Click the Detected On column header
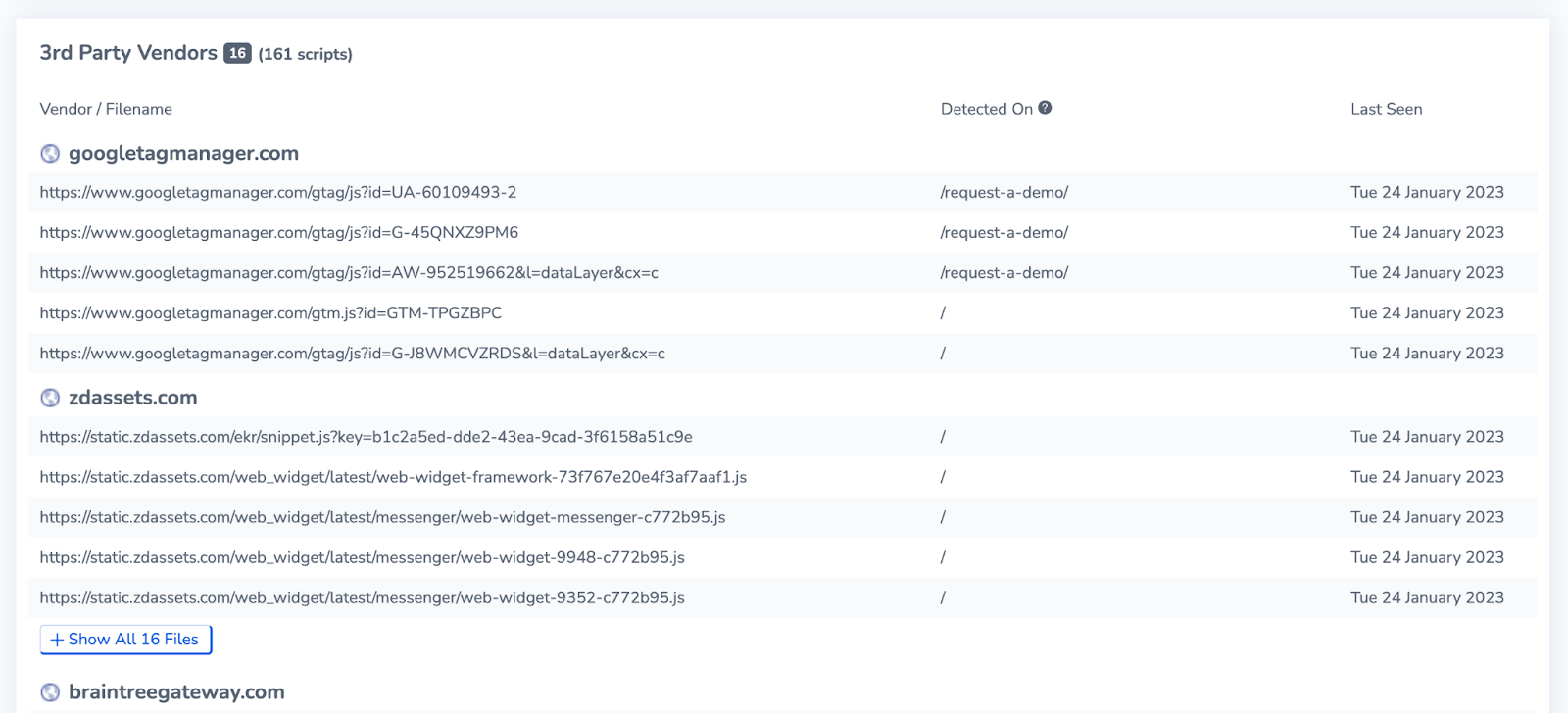The width and height of the screenshot is (1568, 713). (987, 109)
